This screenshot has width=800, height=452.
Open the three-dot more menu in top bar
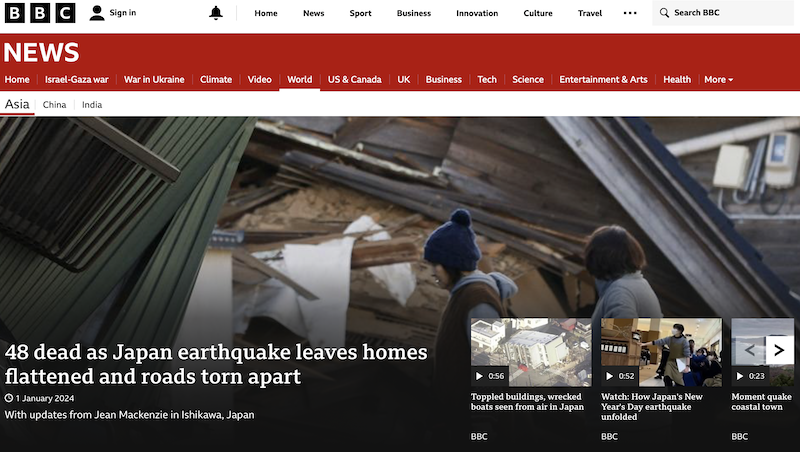click(x=630, y=13)
